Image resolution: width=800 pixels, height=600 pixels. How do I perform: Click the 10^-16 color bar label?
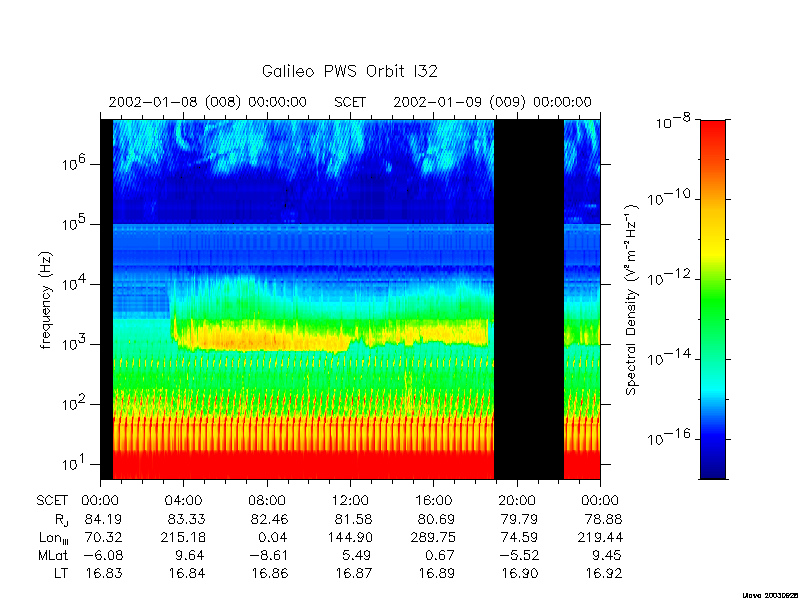click(667, 437)
